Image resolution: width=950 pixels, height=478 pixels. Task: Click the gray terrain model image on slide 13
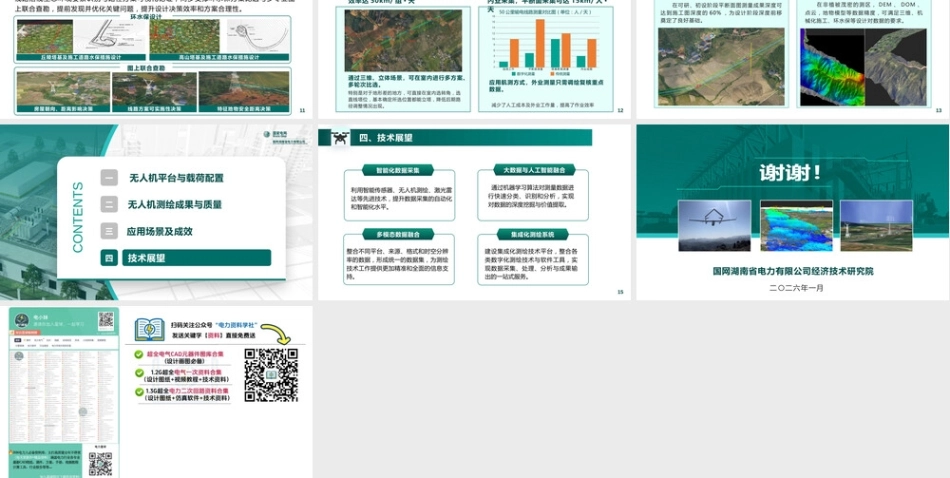895,67
